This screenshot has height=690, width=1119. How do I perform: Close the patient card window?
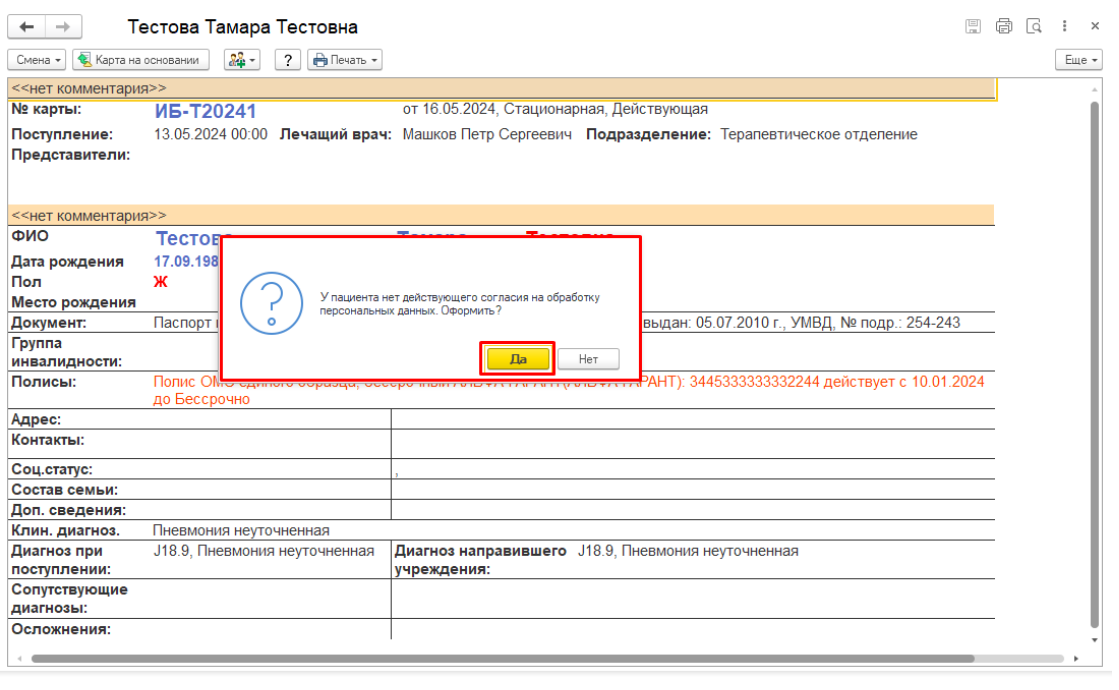click(x=1095, y=27)
